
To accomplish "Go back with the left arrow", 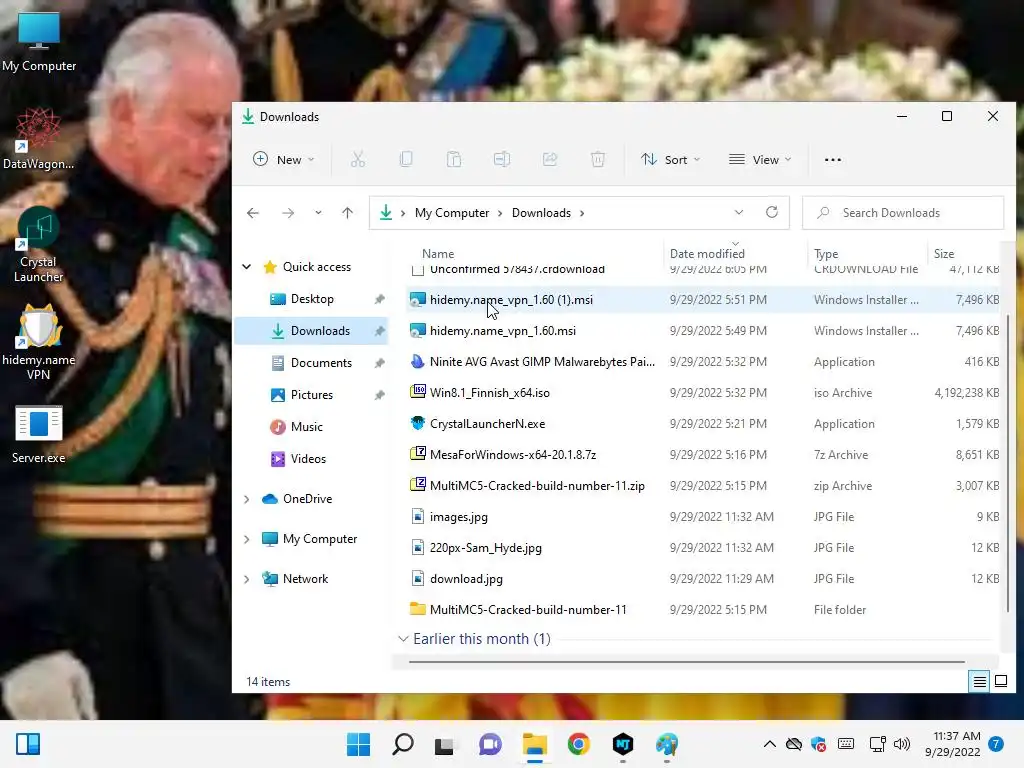I will coord(253,213).
